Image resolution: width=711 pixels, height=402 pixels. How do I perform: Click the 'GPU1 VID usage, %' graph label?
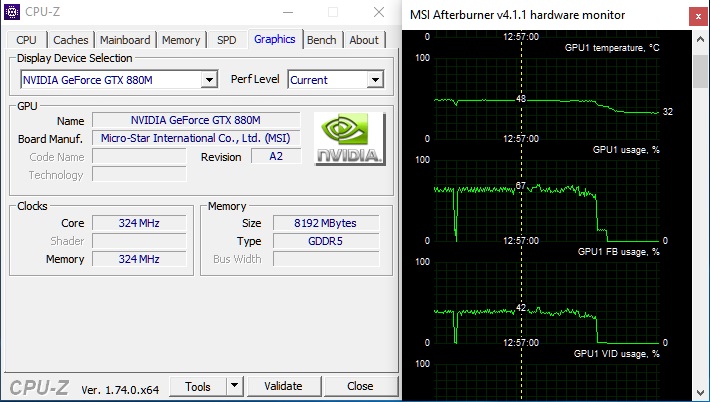point(616,354)
